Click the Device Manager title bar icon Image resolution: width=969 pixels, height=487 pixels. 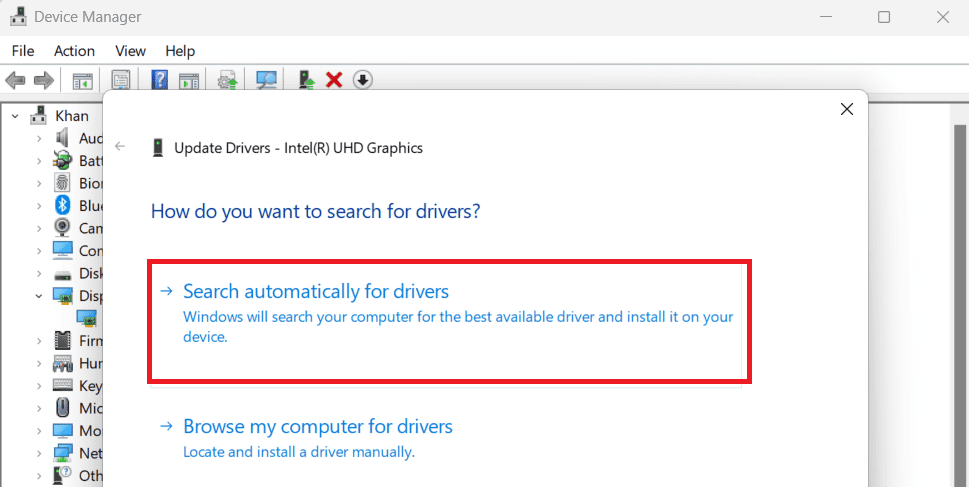(19, 17)
